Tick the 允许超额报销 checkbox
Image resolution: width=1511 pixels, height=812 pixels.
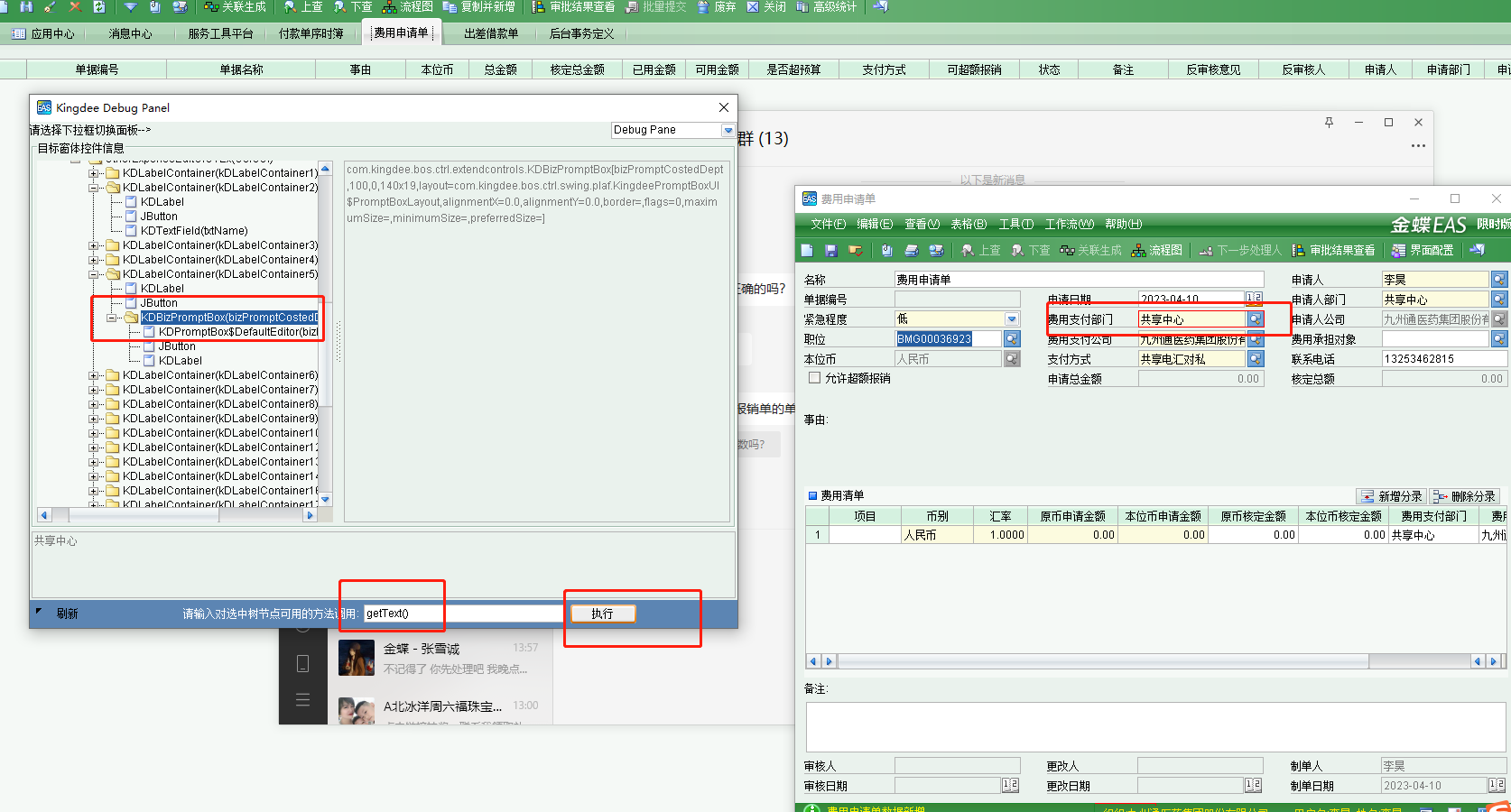tap(814, 378)
